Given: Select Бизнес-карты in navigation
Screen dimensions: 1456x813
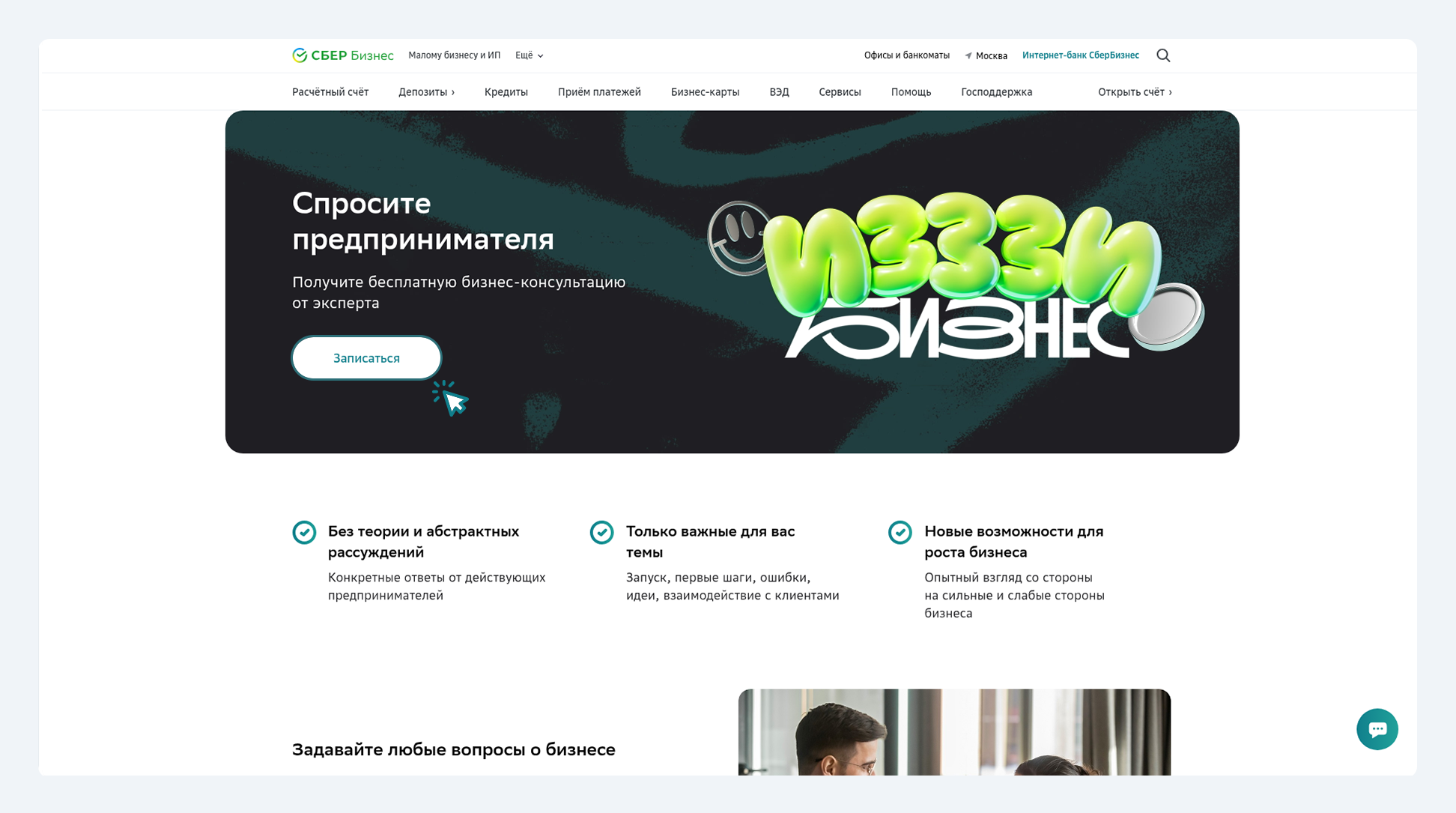Looking at the screenshot, I should [x=705, y=92].
